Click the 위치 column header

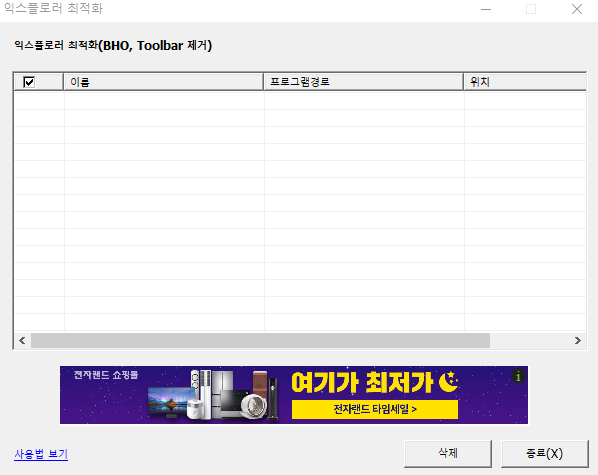click(x=525, y=82)
